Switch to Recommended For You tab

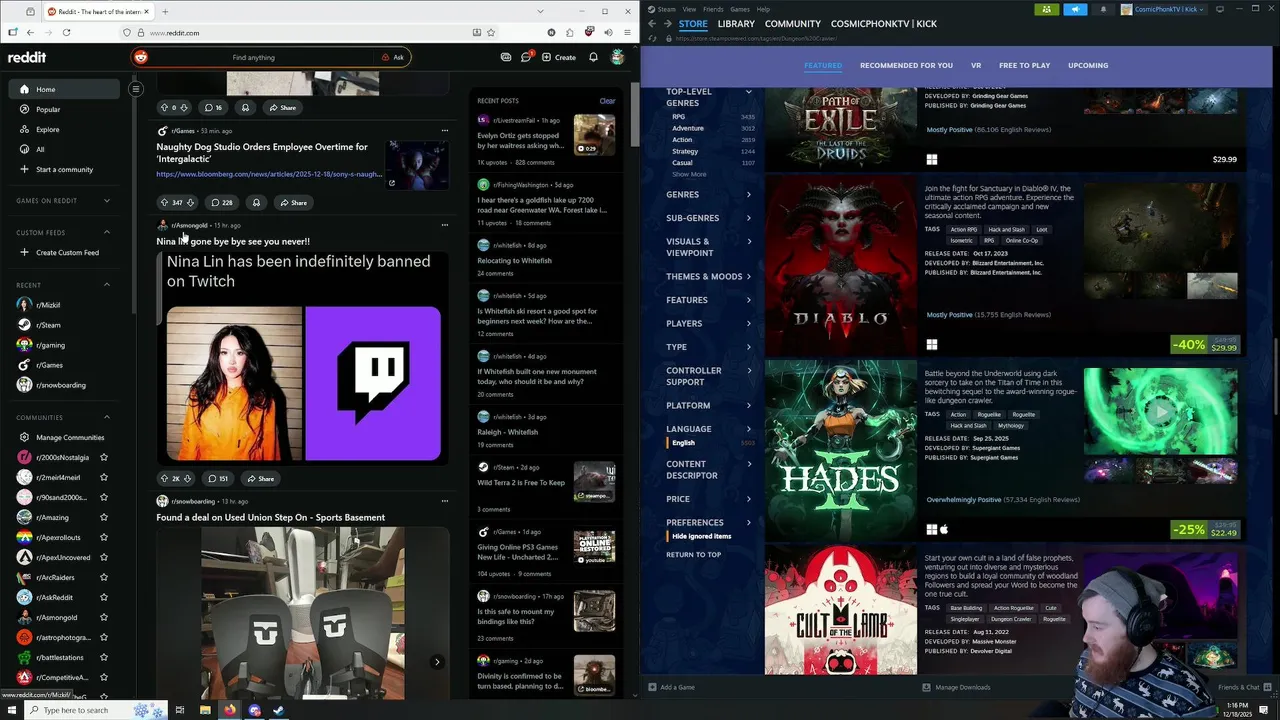[x=906, y=65]
